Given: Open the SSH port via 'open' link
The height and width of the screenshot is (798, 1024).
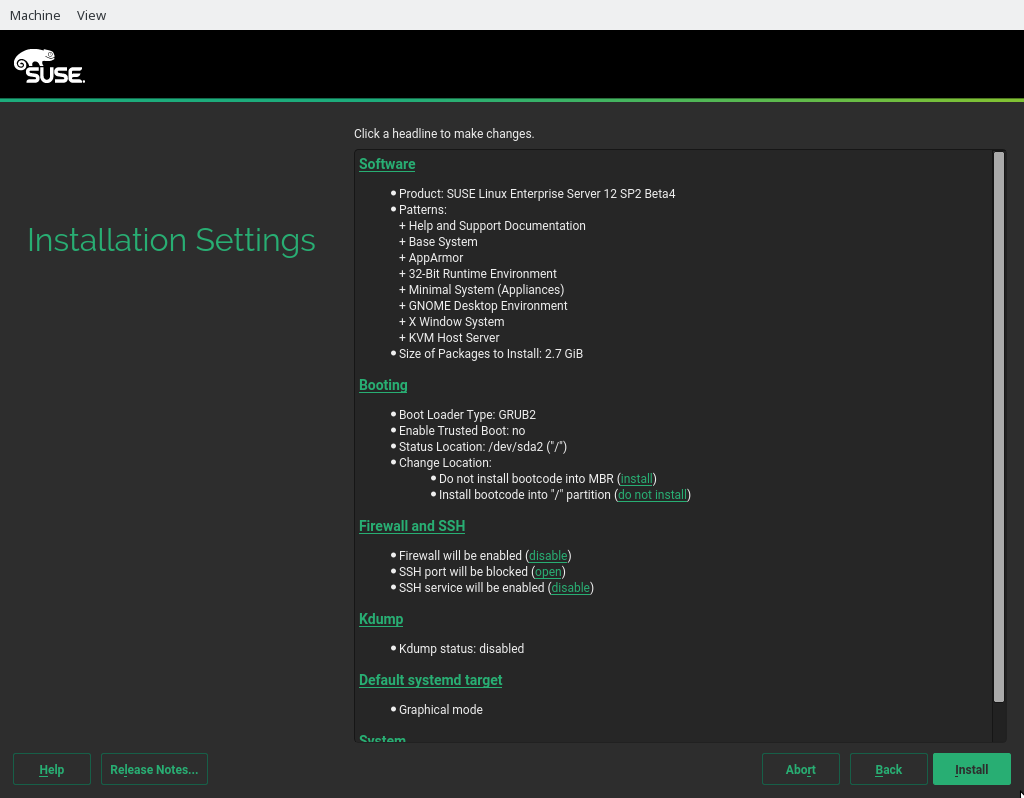Looking at the screenshot, I should 548,572.
